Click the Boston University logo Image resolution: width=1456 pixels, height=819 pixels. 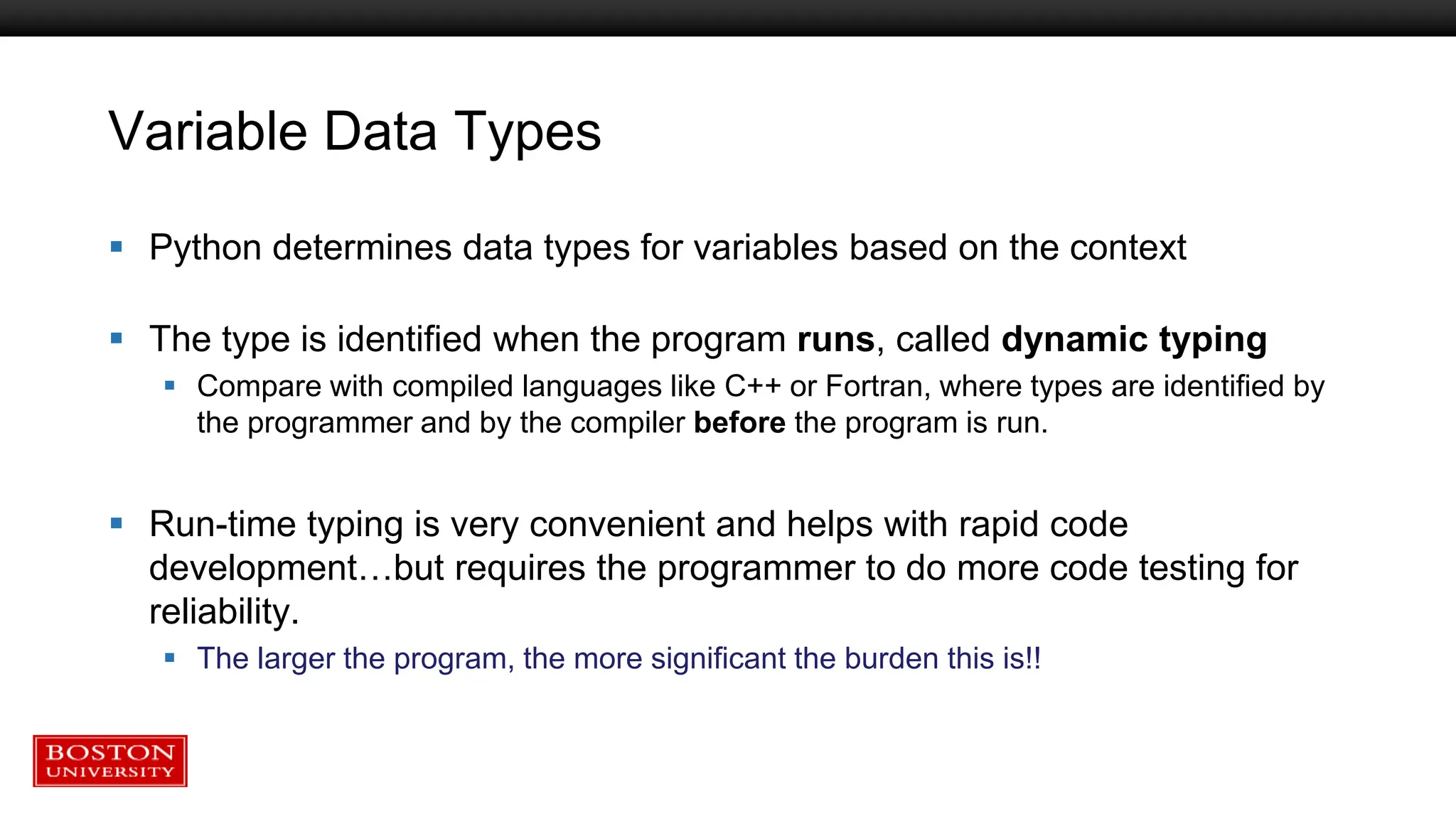(110, 761)
